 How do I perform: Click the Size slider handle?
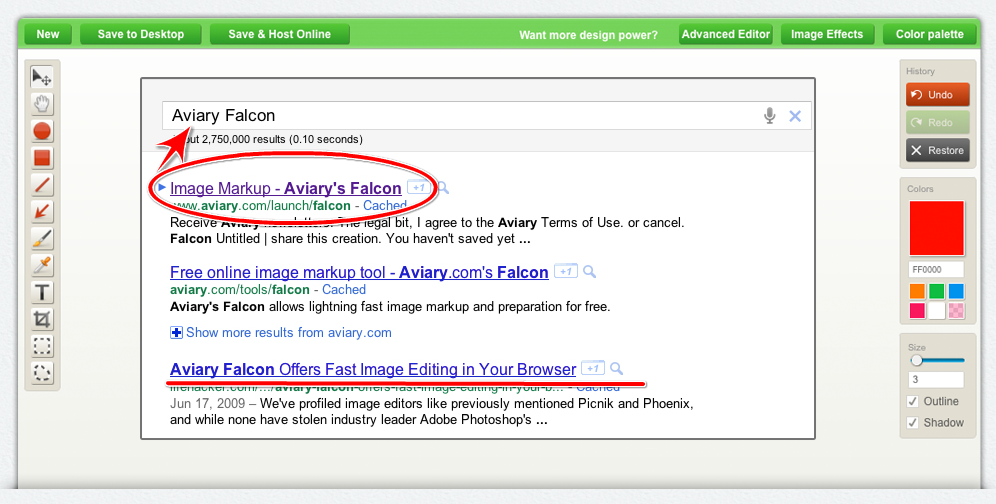(916, 360)
